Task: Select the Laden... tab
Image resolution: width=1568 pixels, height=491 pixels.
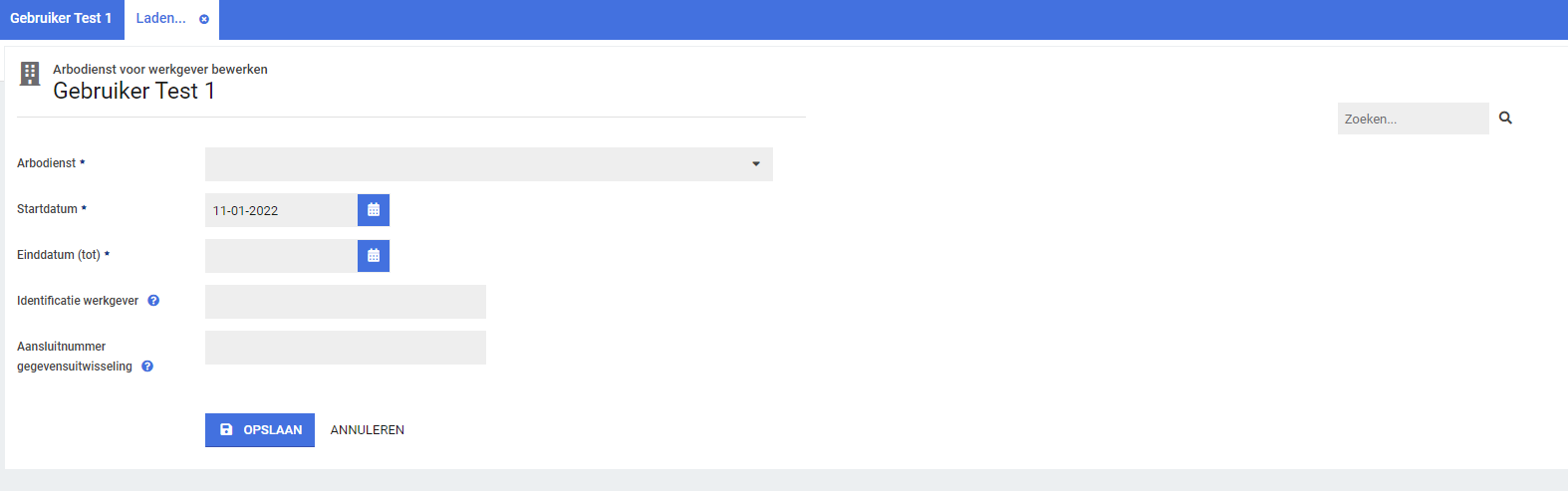Action: 160,19
